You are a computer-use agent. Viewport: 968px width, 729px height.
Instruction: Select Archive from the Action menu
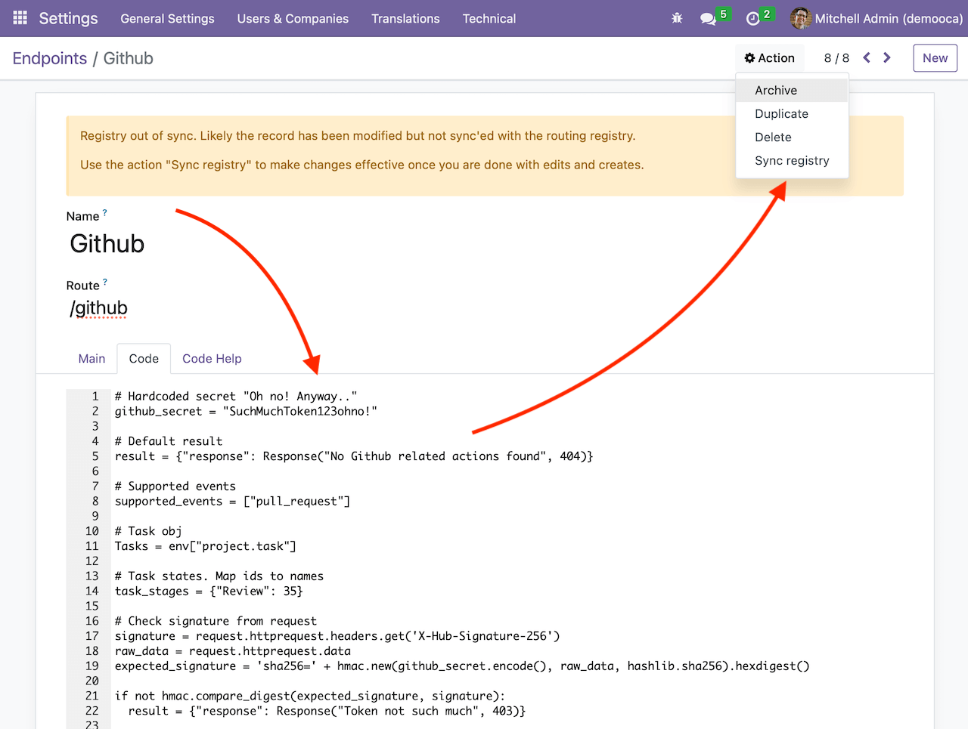pos(776,89)
